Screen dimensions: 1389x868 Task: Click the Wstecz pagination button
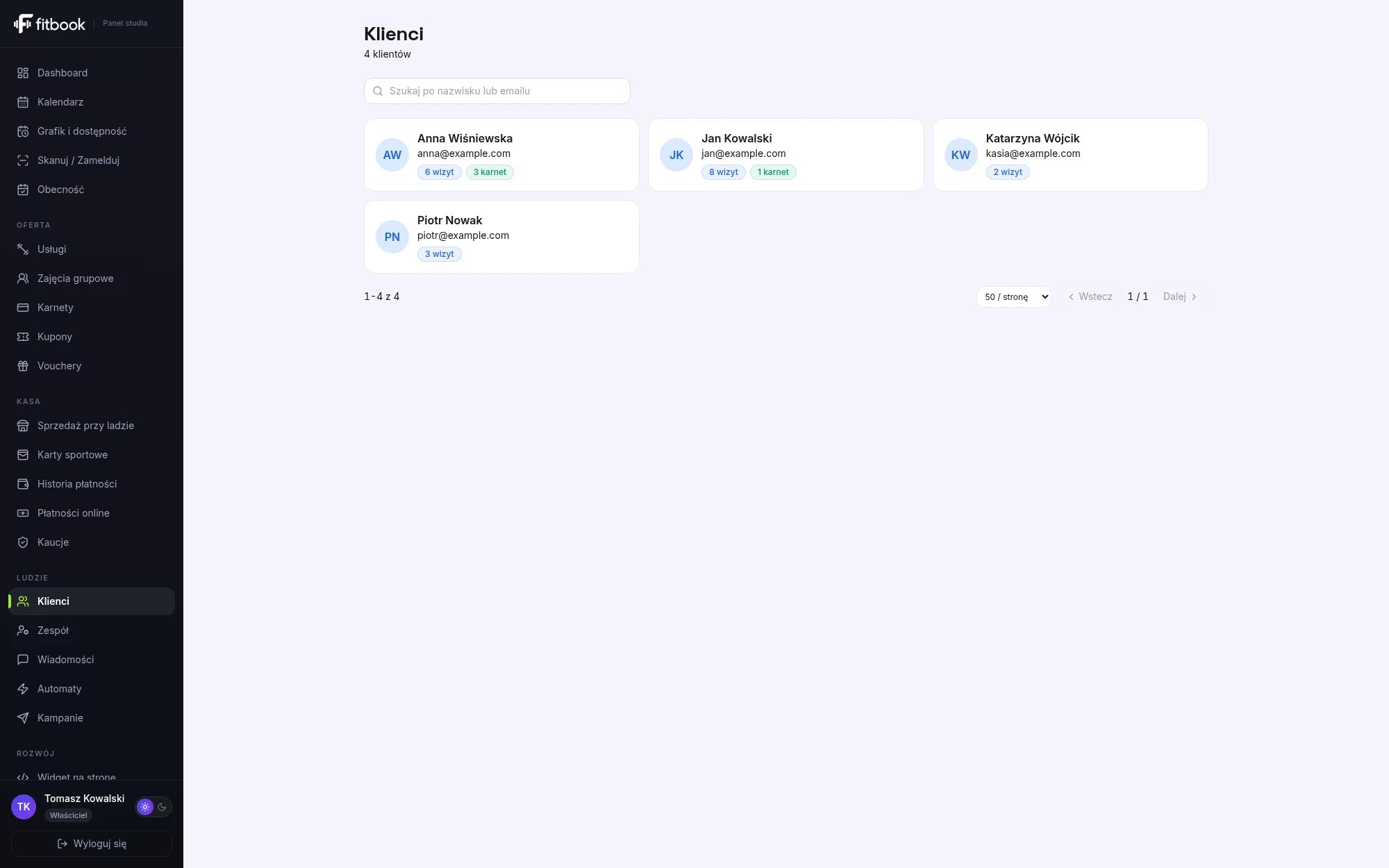[x=1090, y=297]
